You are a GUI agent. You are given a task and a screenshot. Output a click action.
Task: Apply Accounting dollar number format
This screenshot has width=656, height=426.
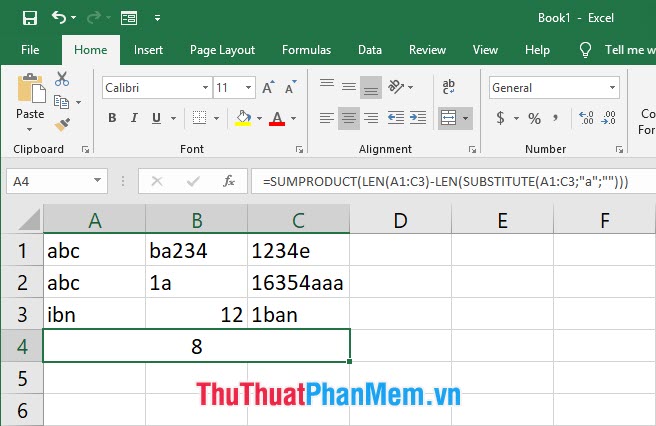[x=500, y=118]
